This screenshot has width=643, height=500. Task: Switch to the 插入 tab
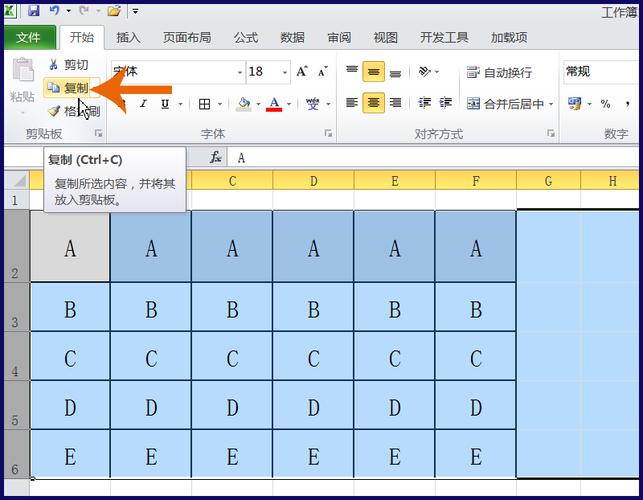(128, 38)
